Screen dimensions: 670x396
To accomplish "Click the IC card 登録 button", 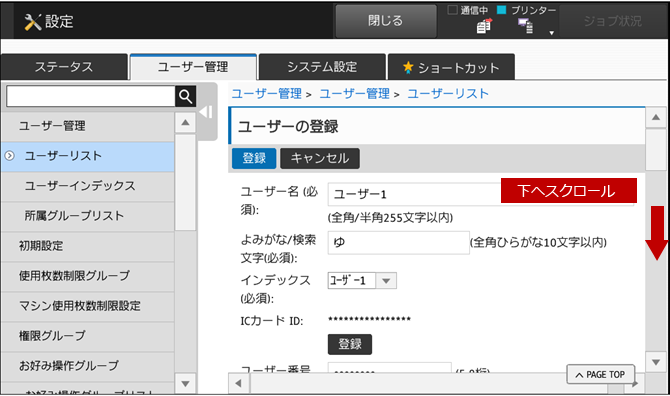I will (x=350, y=344).
